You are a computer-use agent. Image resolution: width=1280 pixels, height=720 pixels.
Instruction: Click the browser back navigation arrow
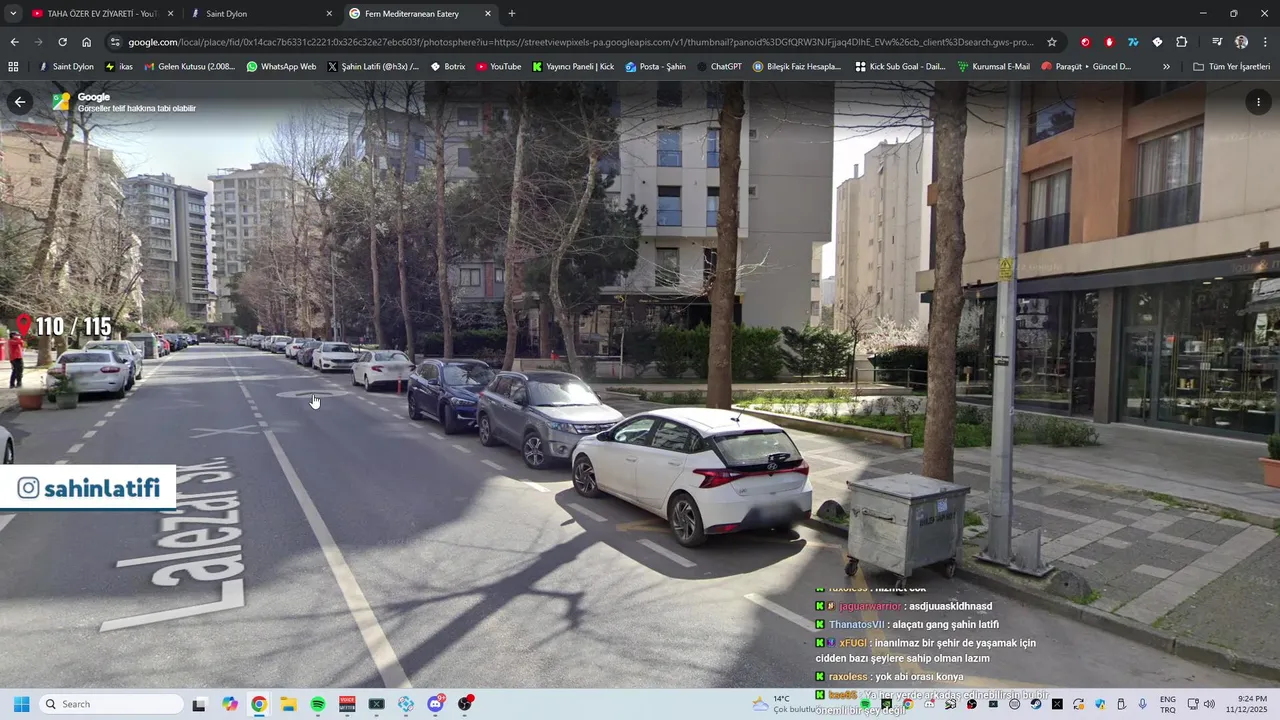click(14, 42)
